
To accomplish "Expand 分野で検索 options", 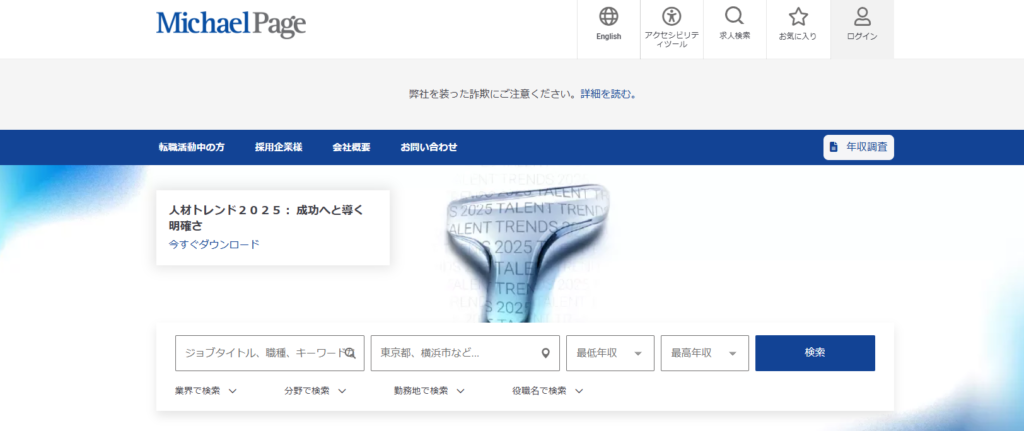I will click(314, 391).
